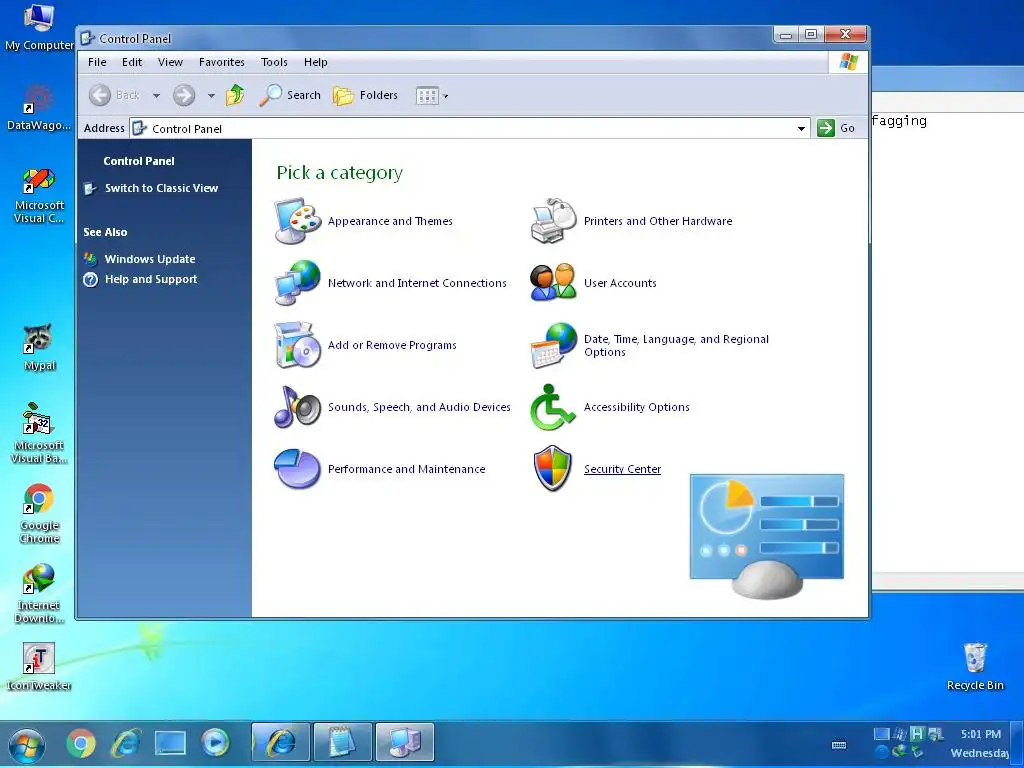The image size is (1024, 768).
Task: Click Accessibility Options text link
Action: click(x=637, y=407)
